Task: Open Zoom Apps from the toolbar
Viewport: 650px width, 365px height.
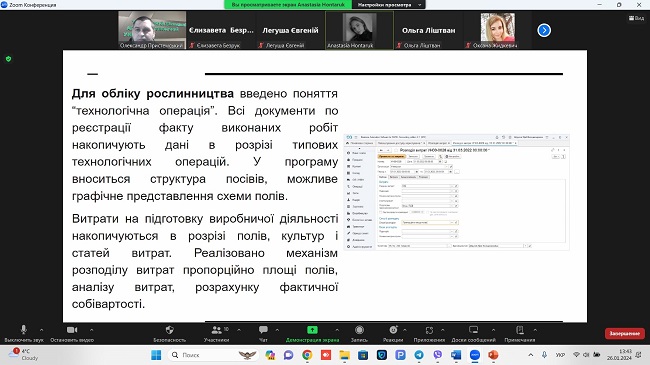Action: (x=429, y=333)
